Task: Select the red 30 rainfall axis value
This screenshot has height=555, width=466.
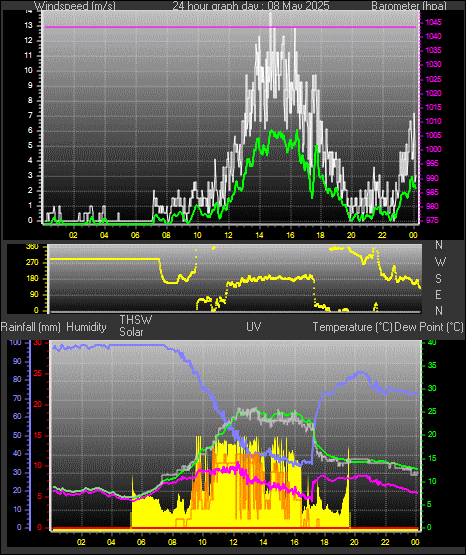Action: click(38, 342)
